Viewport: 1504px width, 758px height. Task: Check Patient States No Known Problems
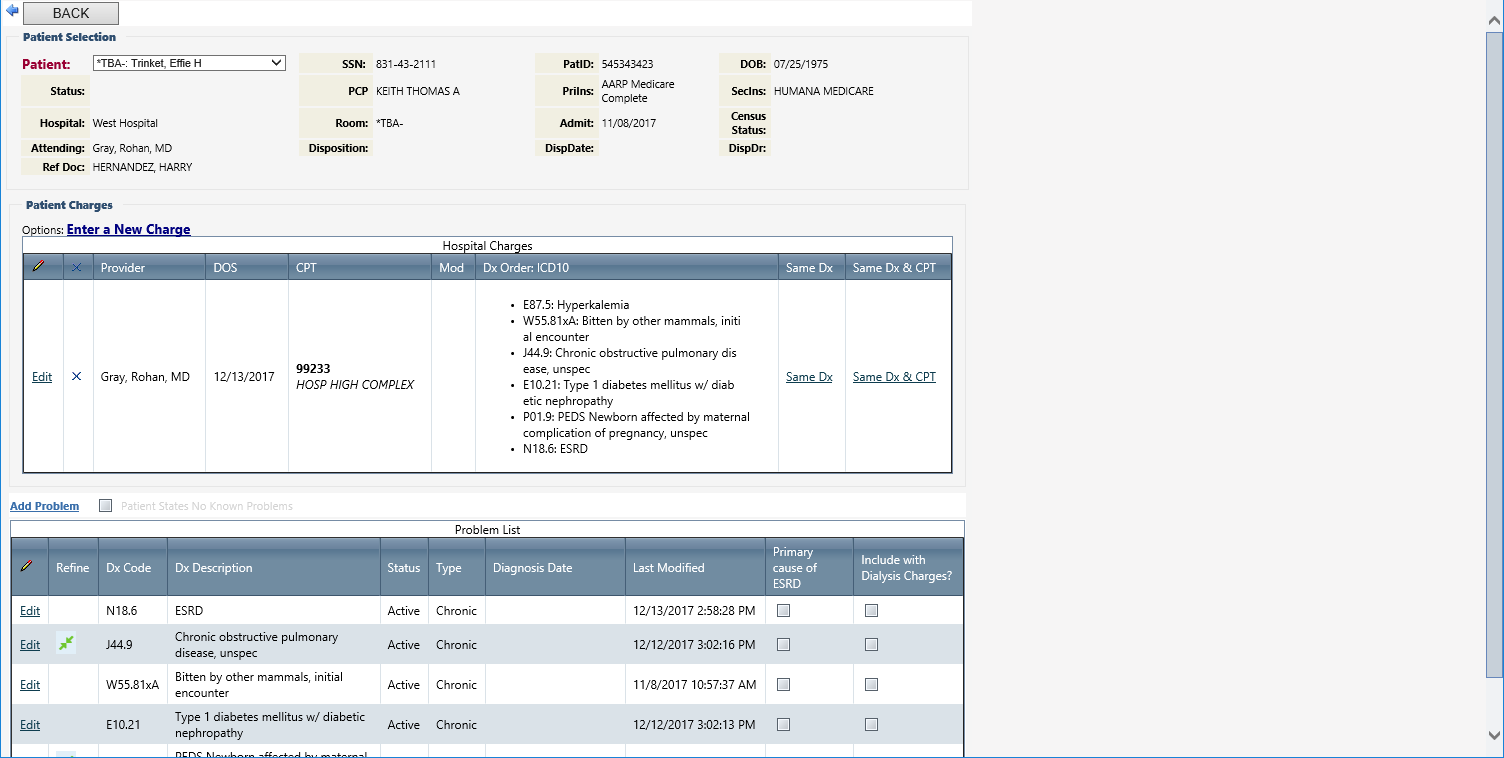[106, 506]
